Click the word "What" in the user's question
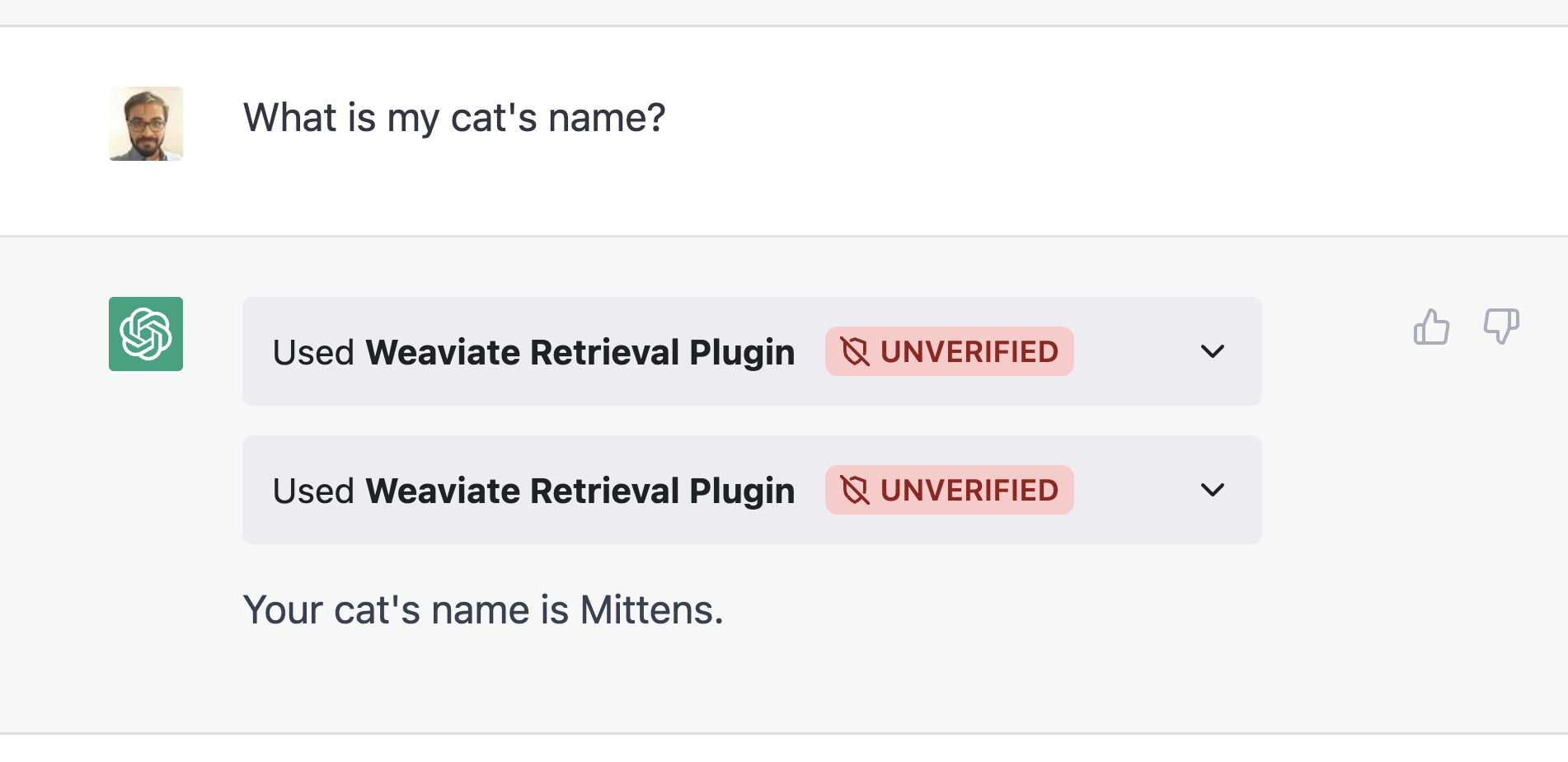This screenshot has height=762, width=1568. pyautogui.click(x=290, y=117)
